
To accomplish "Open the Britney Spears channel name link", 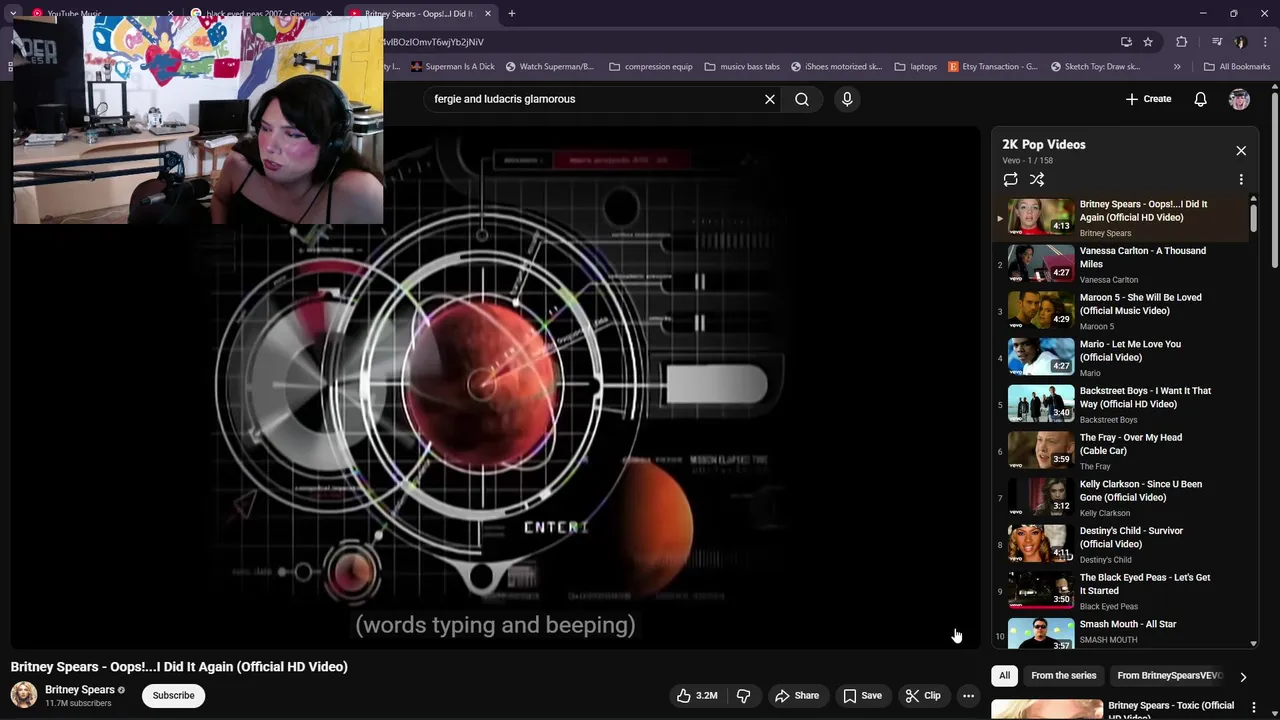I will point(80,690).
